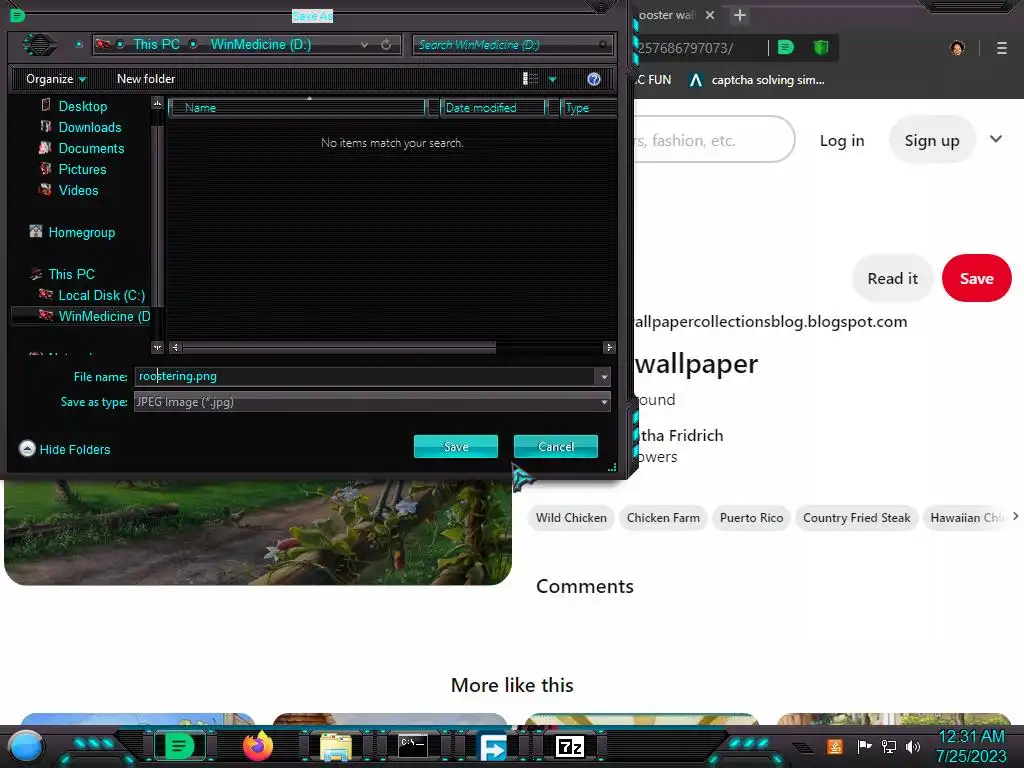
Task: Open Firefox from the taskbar
Action: (258, 746)
